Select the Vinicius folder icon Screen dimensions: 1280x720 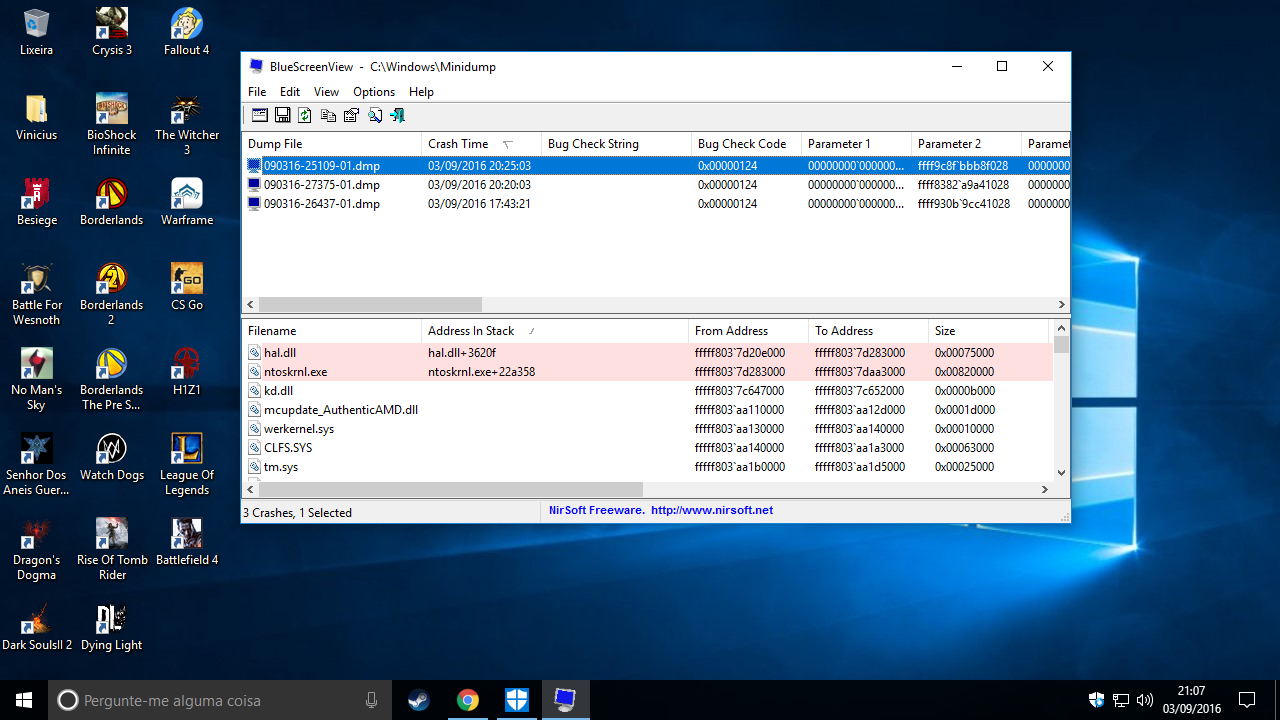(x=37, y=117)
